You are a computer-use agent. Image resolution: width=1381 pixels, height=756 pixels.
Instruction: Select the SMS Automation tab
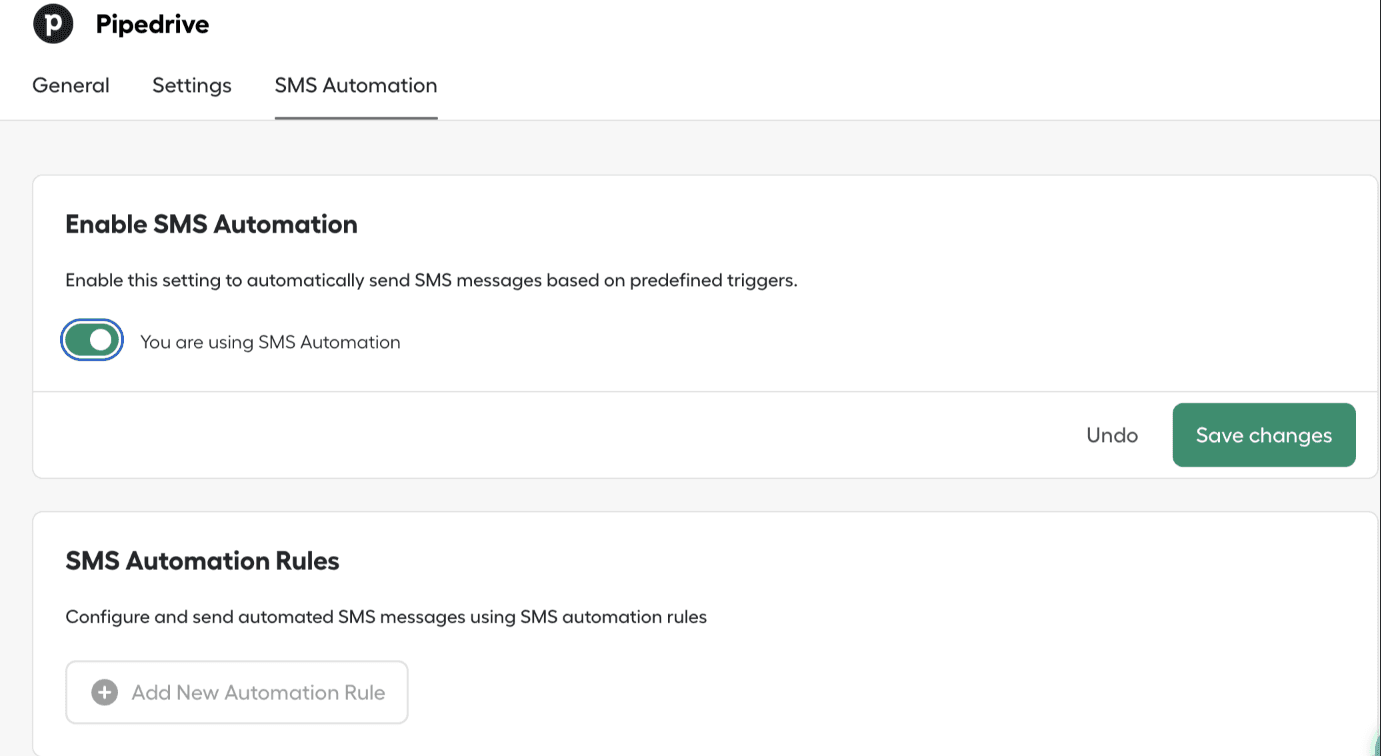[x=356, y=86]
